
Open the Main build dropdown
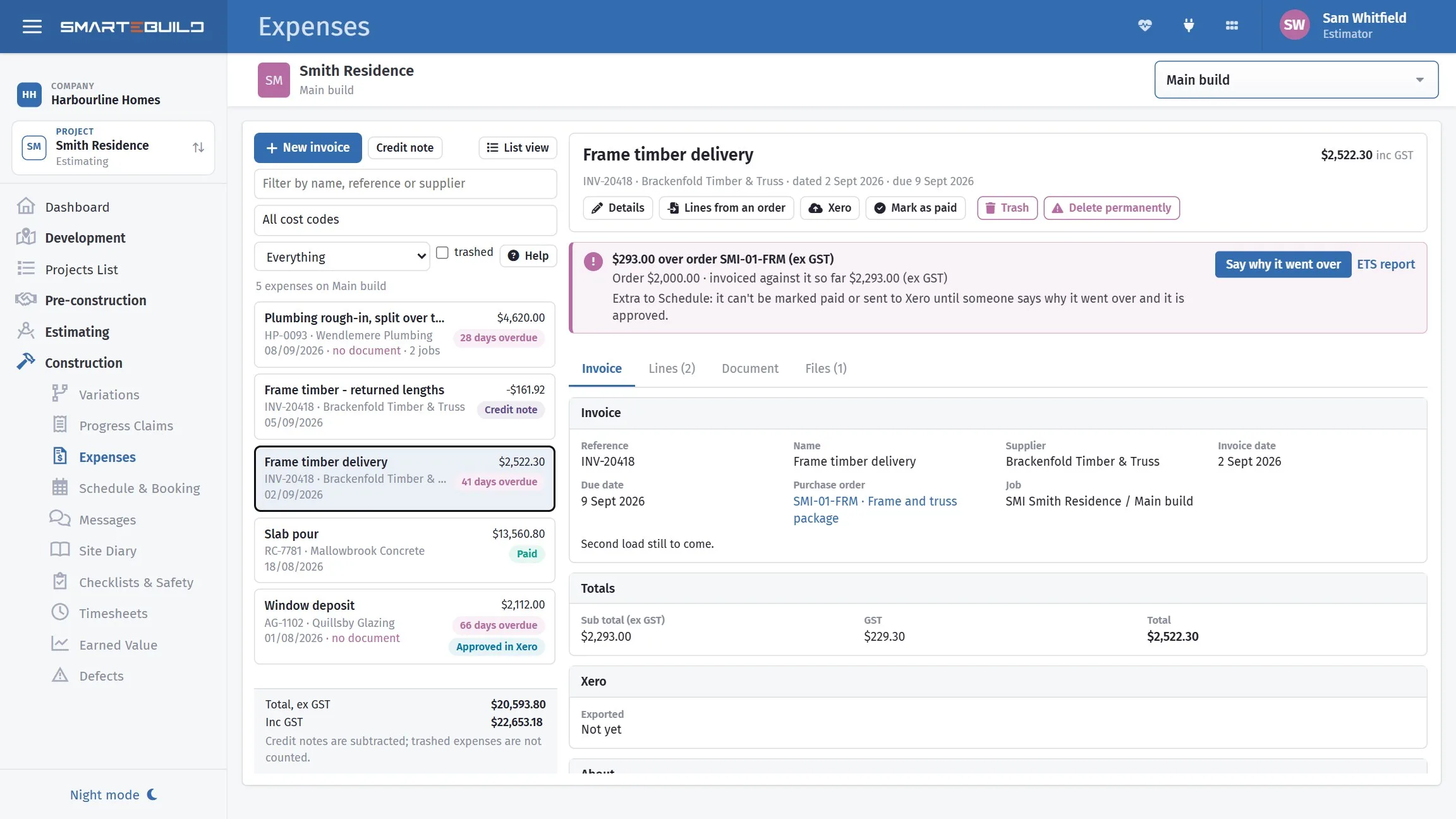pyautogui.click(x=1296, y=80)
